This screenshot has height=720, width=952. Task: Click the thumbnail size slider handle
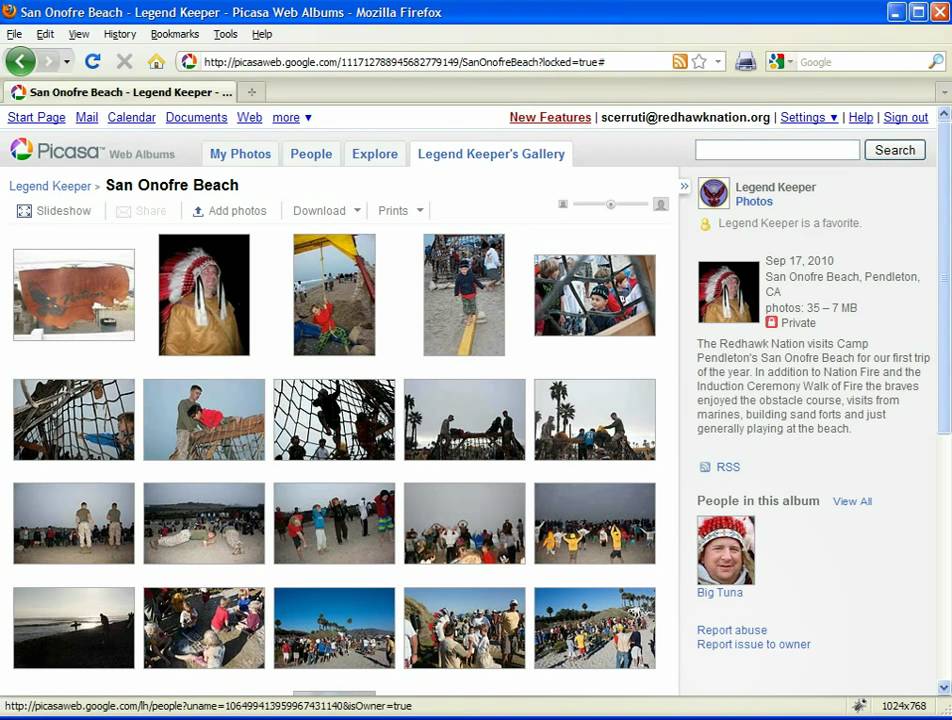(x=611, y=205)
